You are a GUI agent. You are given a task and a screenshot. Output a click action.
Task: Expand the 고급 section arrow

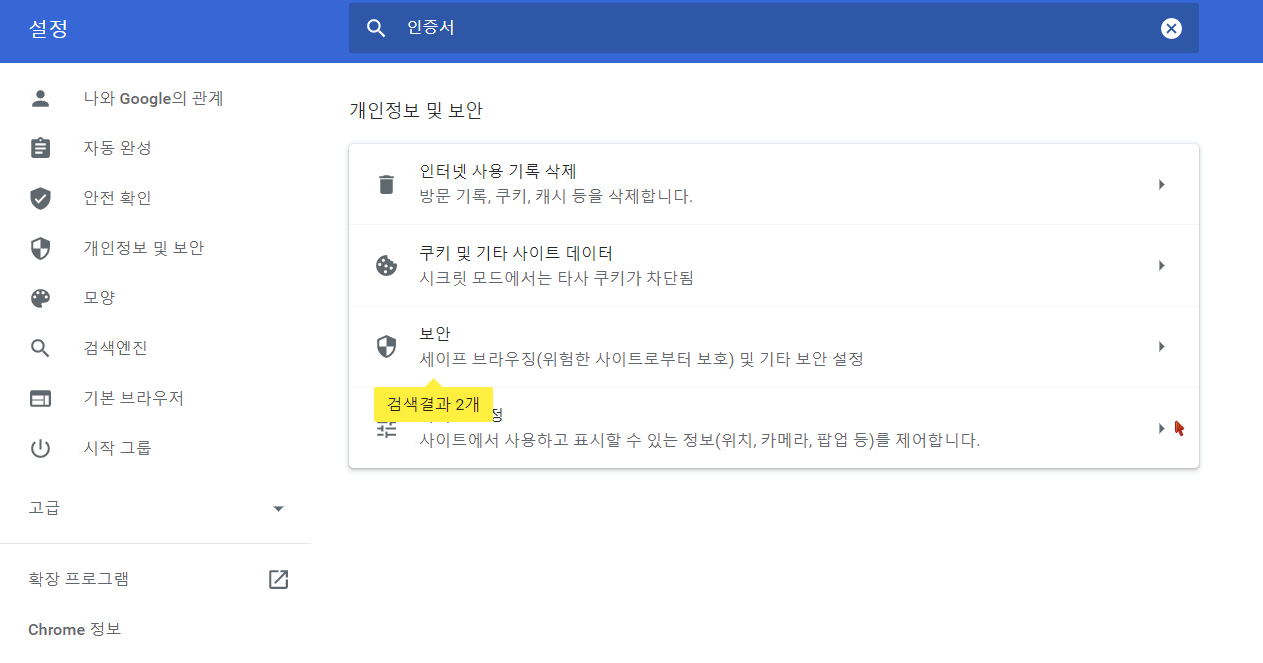pos(278,509)
